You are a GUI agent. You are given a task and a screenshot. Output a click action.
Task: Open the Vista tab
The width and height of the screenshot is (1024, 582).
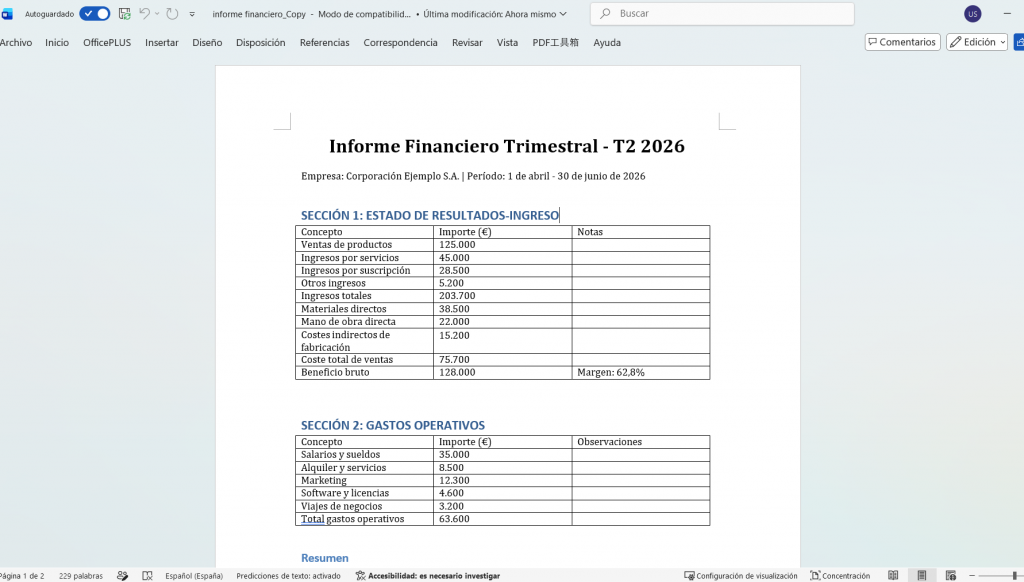507,42
